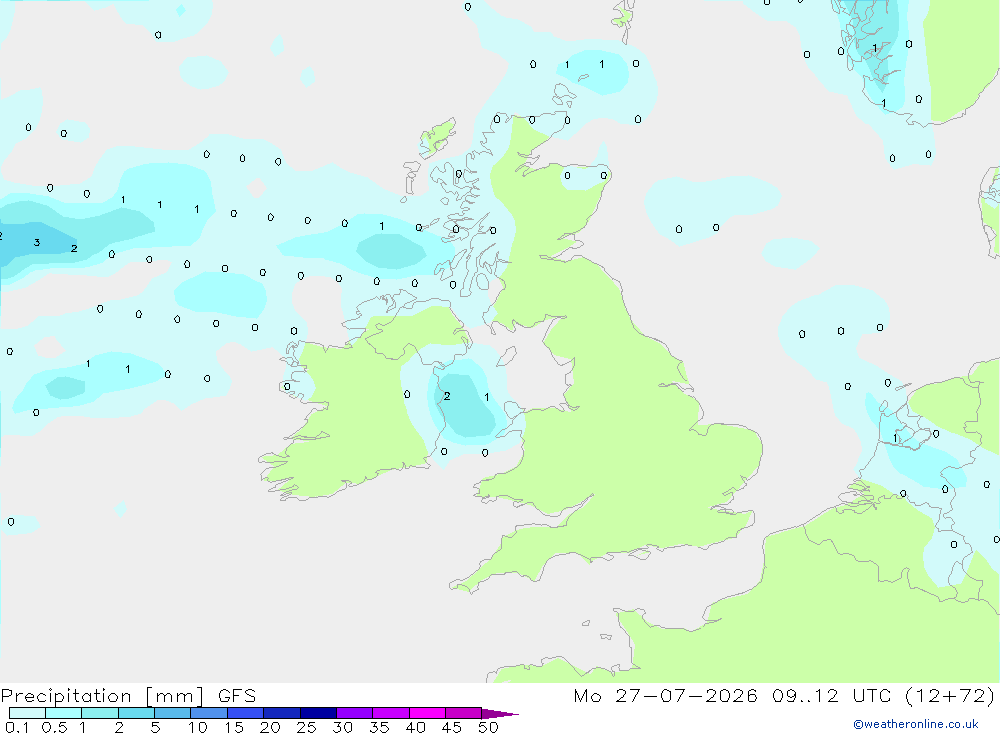
Task: Pick the legend swatch between 0.5 and 1
Action: point(64,713)
